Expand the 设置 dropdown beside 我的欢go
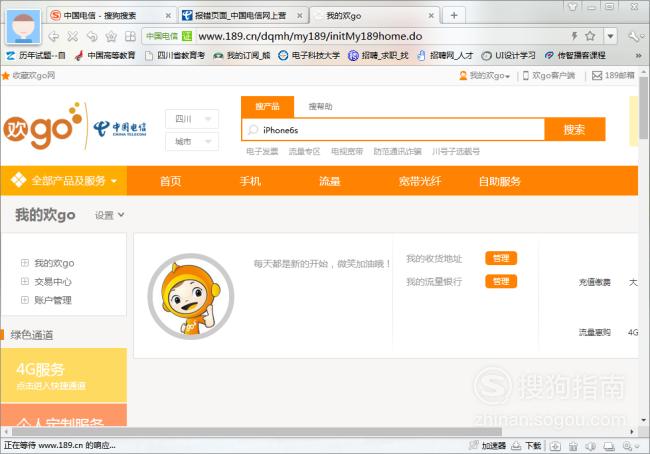650x454 pixels. pyautogui.click(x=109, y=215)
